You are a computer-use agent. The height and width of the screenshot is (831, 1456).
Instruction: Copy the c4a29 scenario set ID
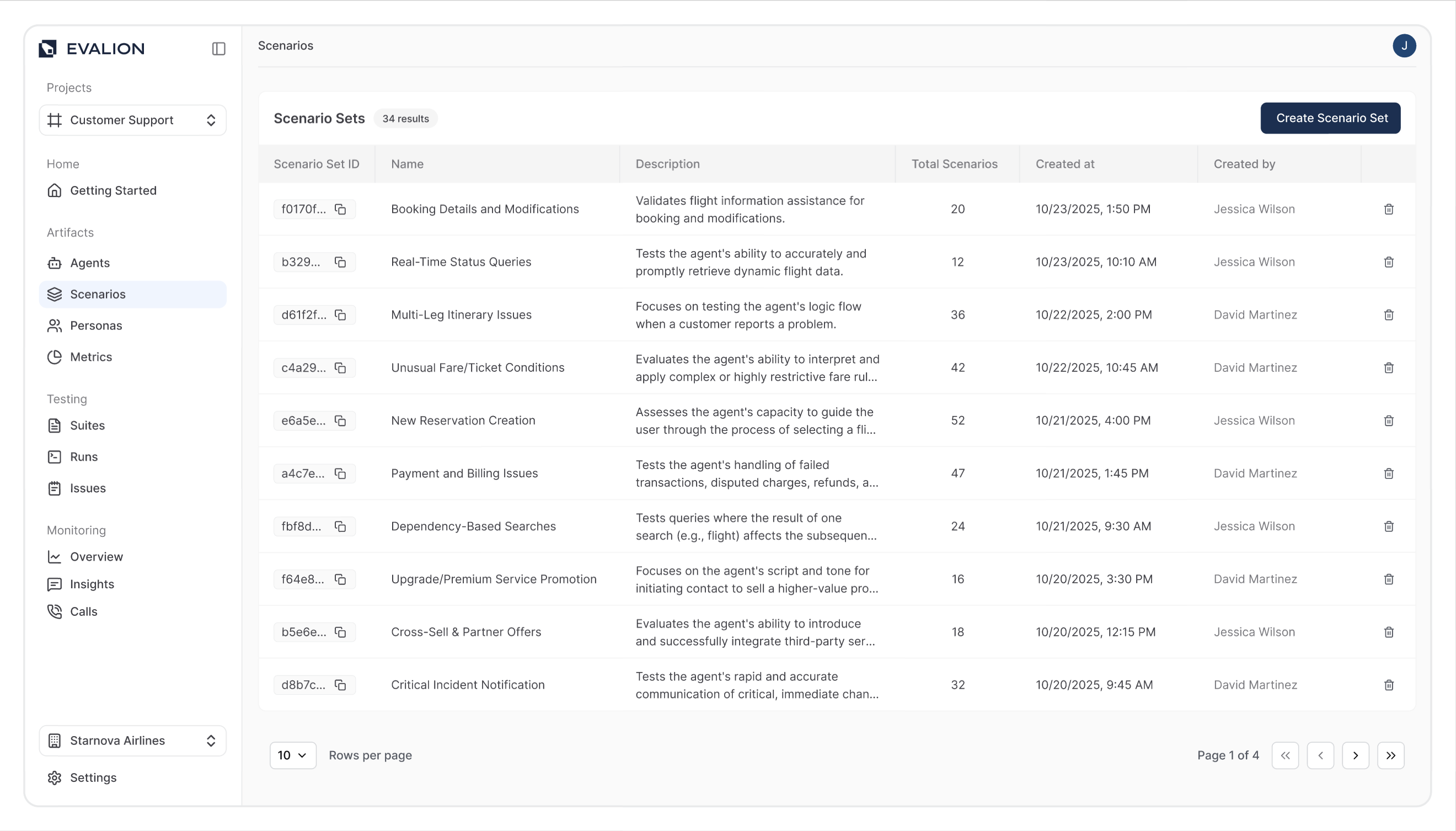[x=340, y=368]
